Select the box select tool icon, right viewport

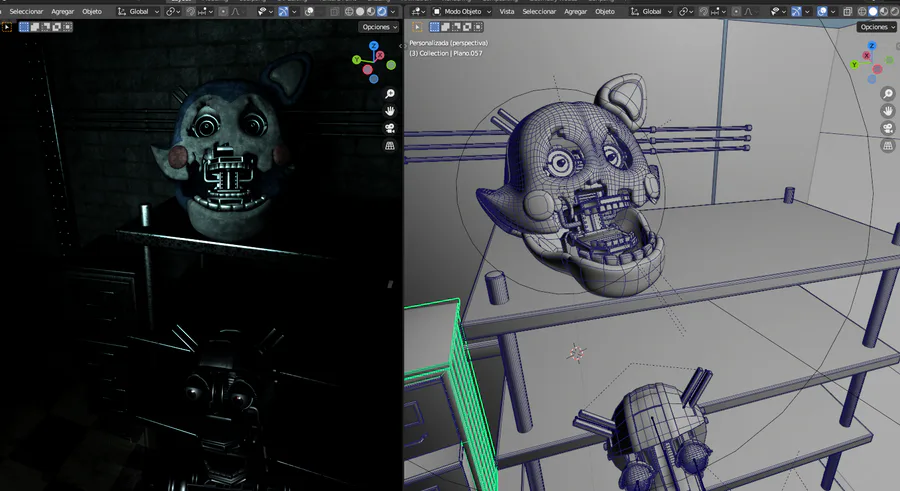[417, 26]
